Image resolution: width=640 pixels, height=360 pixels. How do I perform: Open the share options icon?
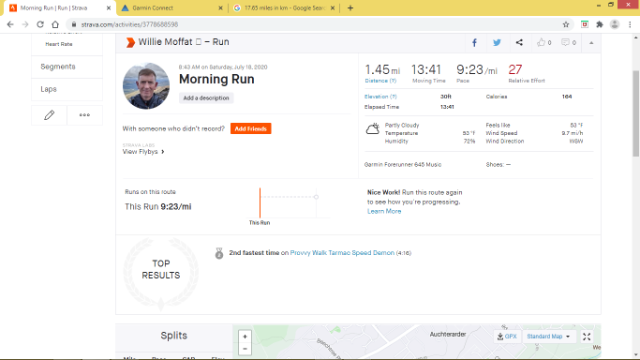pos(519,42)
